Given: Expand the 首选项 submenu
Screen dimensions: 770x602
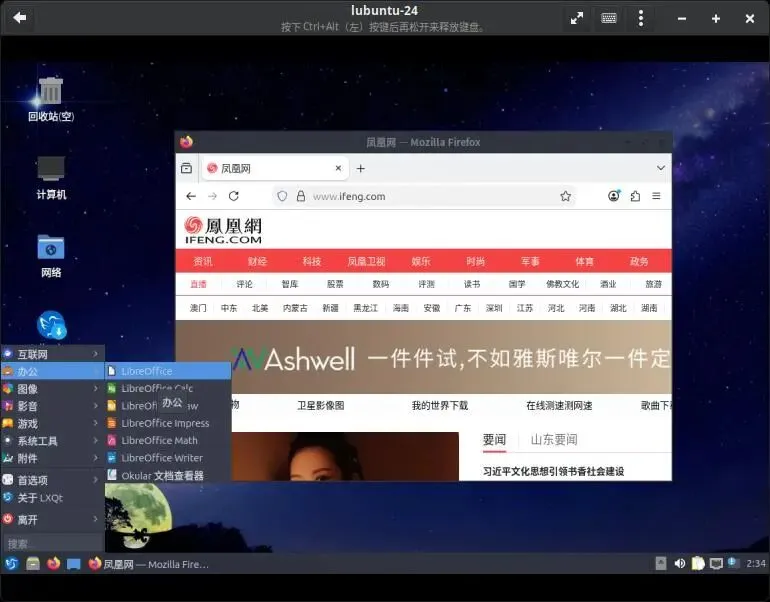Looking at the screenshot, I should (x=52, y=480).
